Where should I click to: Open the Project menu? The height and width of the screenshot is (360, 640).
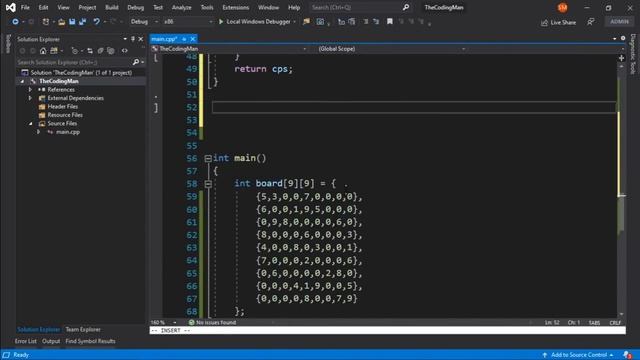tap(87, 7)
